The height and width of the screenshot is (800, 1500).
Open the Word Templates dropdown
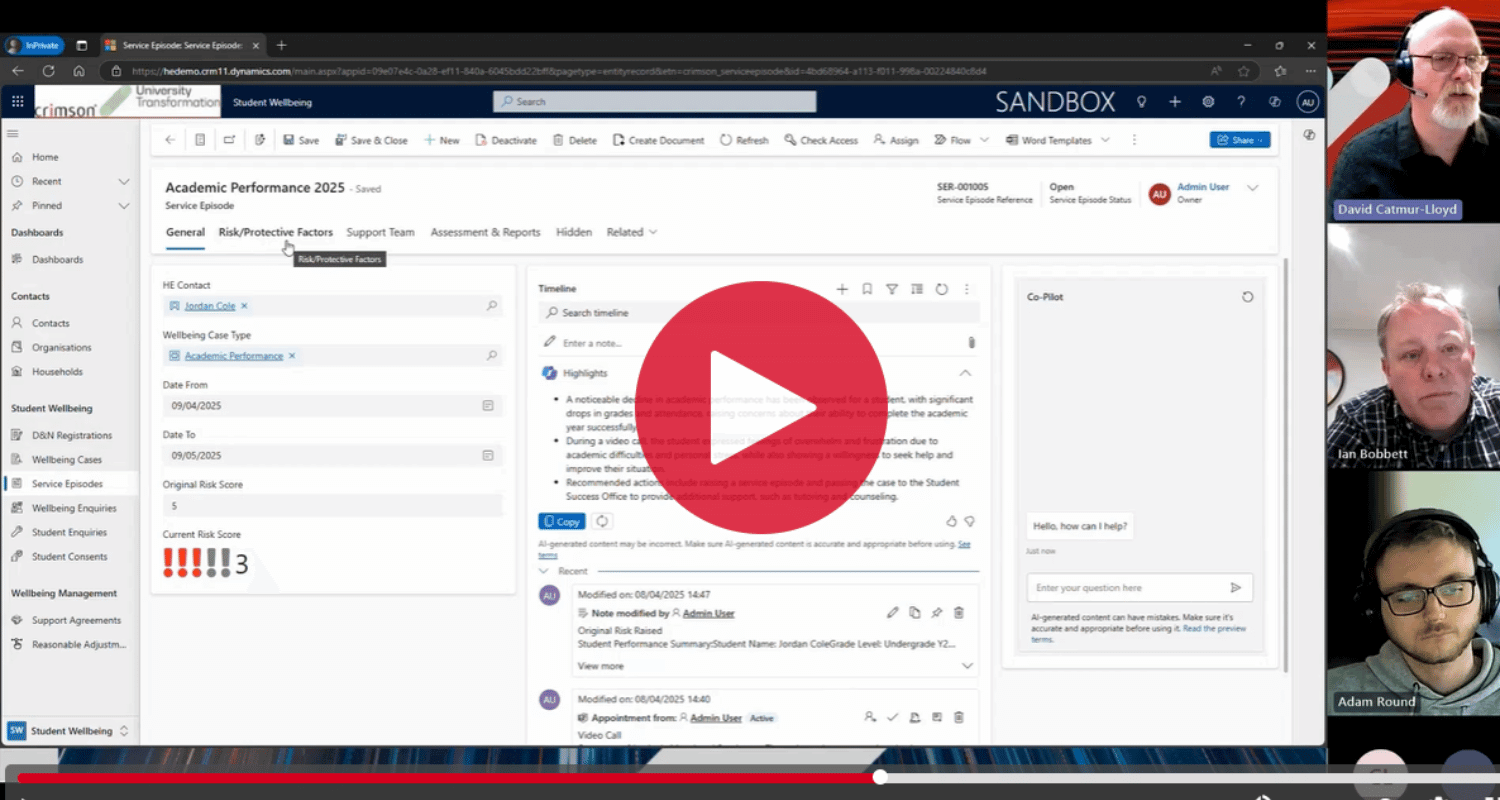tap(1057, 140)
